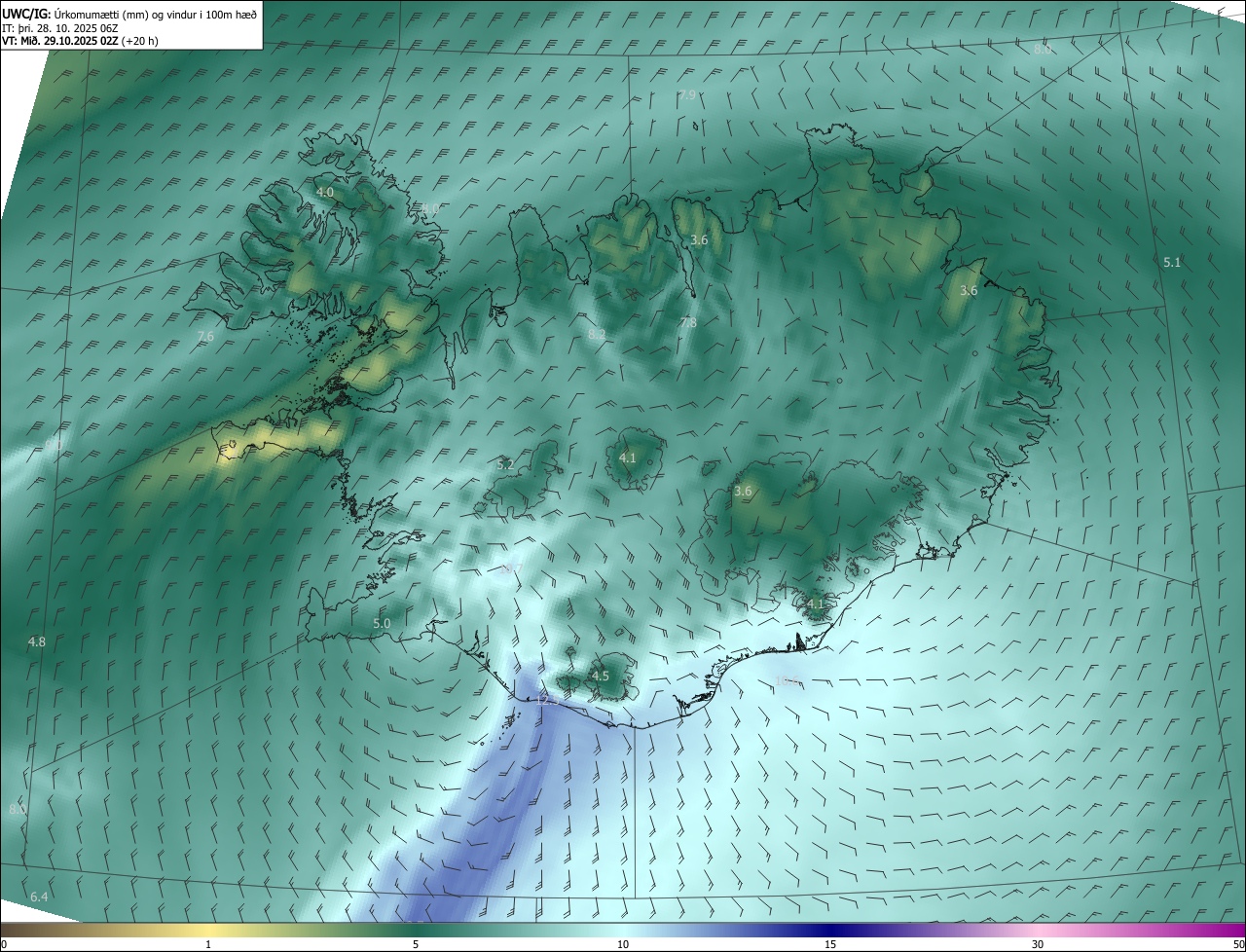The width and height of the screenshot is (1246, 952).
Task: Click the 10.6 value label
Action: pyautogui.click(x=787, y=681)
